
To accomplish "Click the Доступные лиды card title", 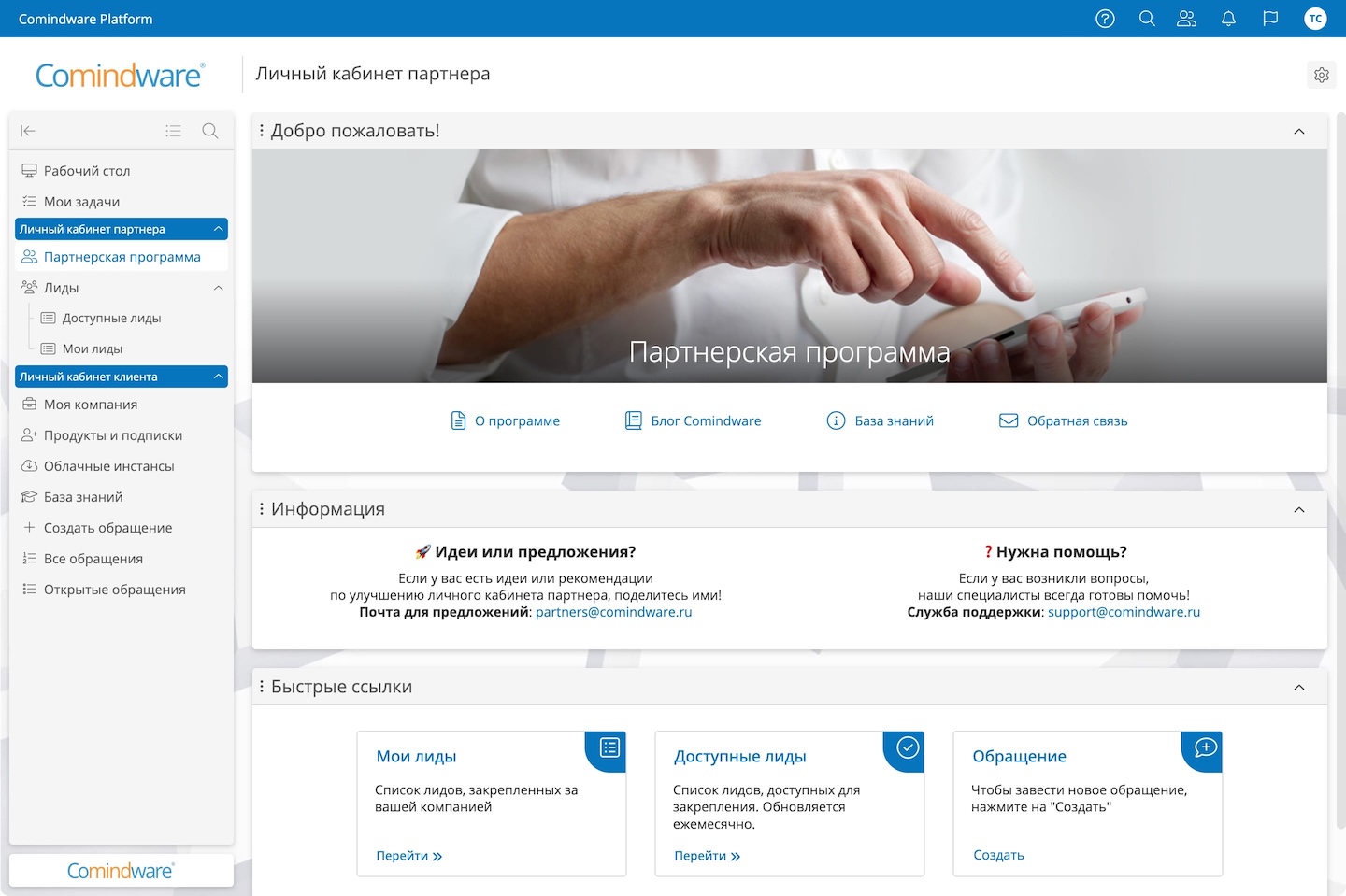I will tap(739, 757).
